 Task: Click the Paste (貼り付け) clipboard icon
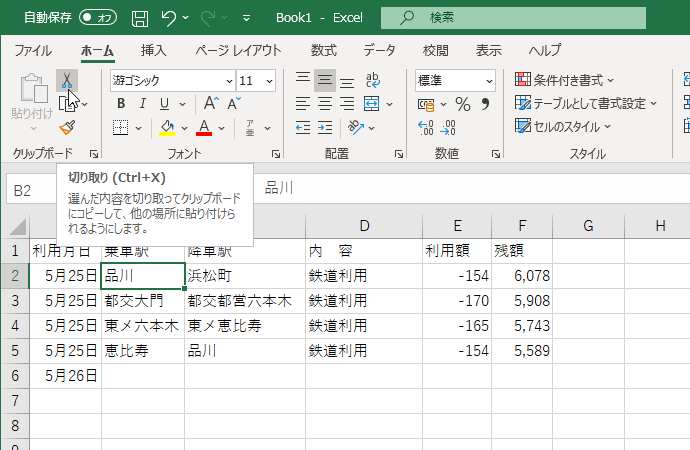[x=33, y=89]
